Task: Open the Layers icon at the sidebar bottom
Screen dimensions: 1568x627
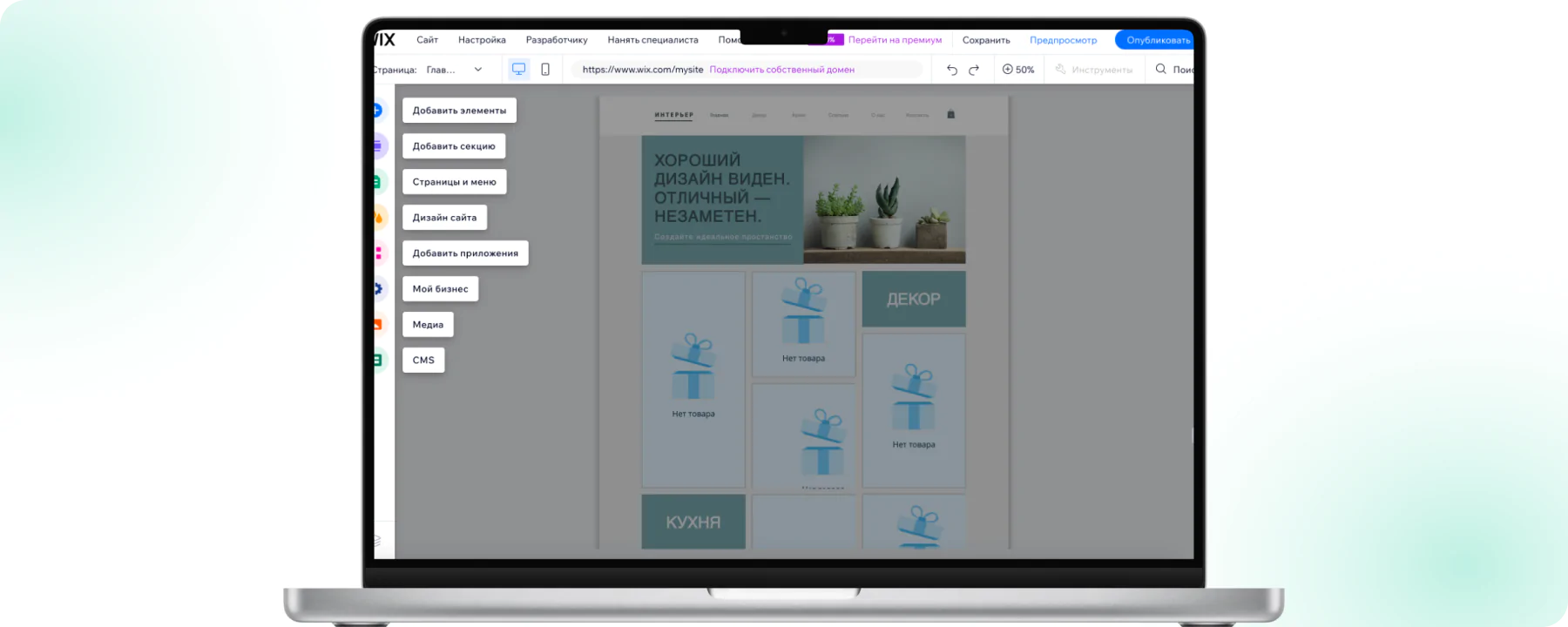Action: pyautogui.click(x=377, y=541)
